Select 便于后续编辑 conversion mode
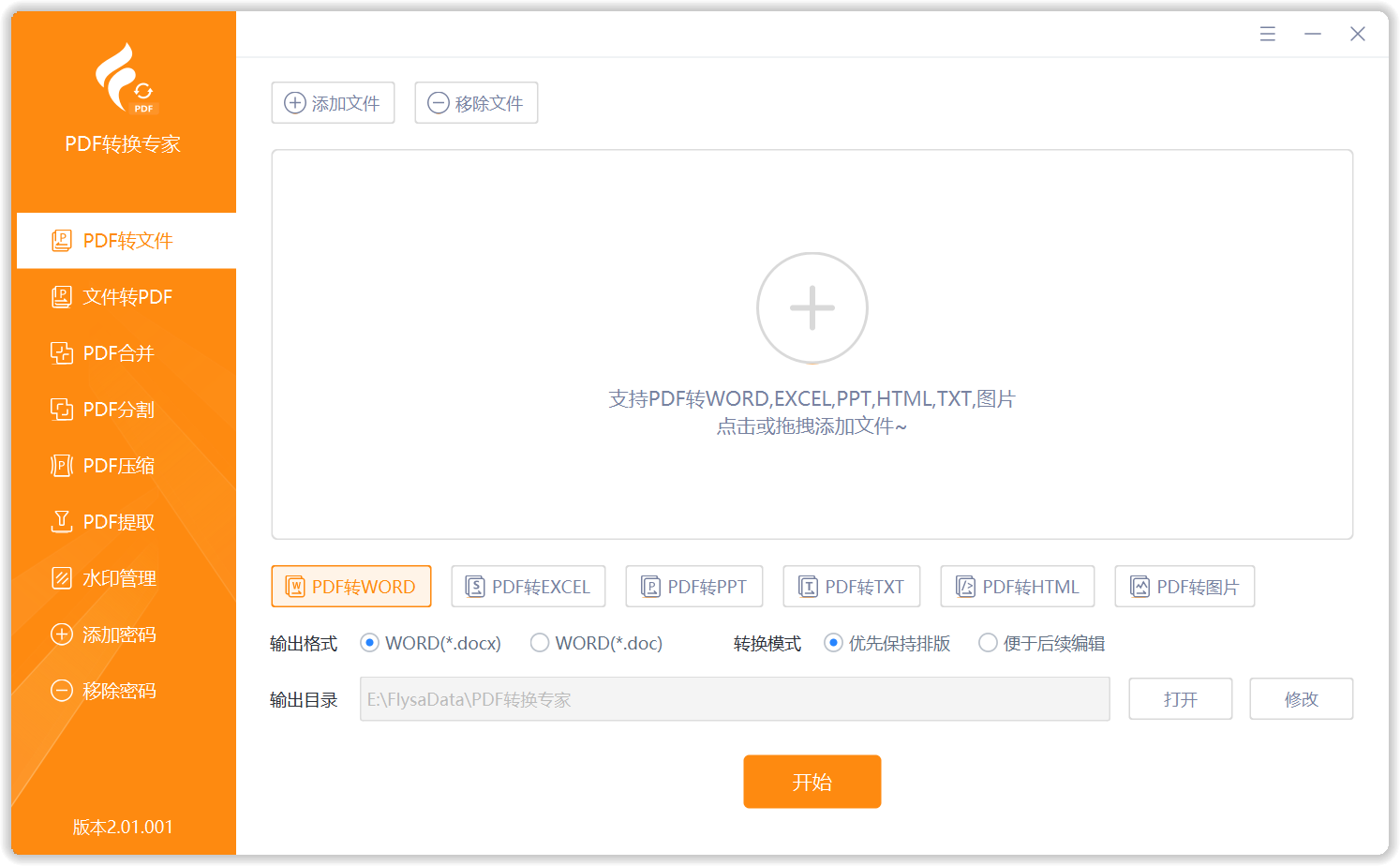 coord(1042,643)
